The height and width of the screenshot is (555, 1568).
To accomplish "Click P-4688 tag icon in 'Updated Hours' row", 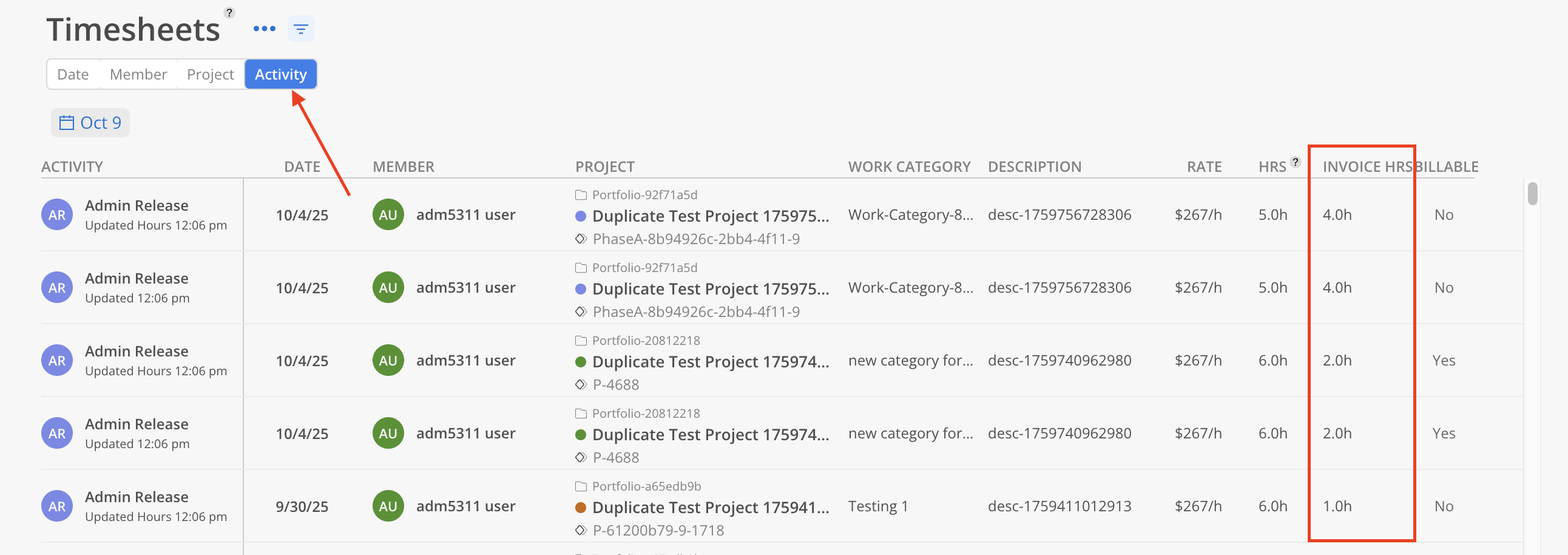I will tap(581, 384).
